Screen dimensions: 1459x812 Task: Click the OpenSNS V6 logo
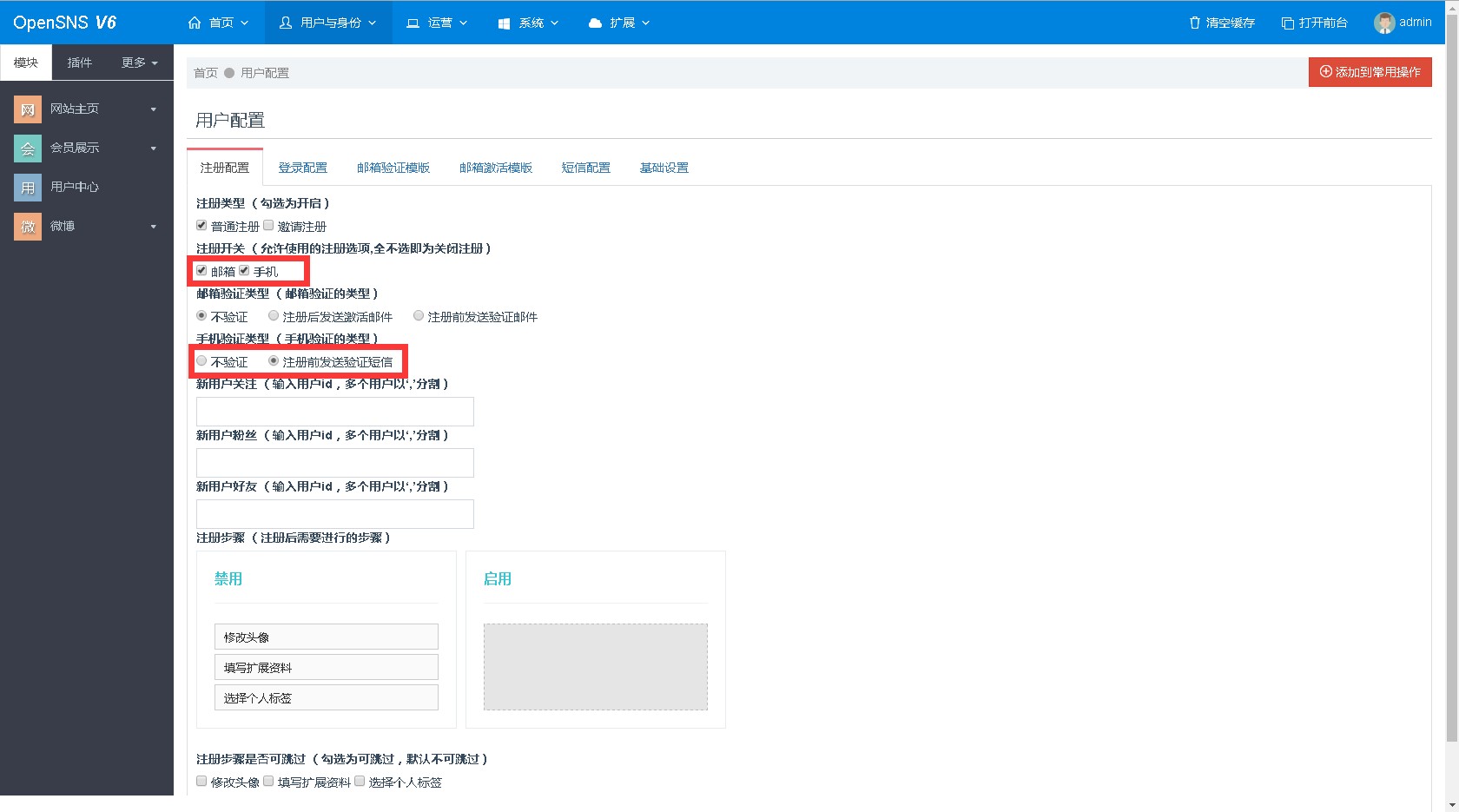tap(64, 23)
